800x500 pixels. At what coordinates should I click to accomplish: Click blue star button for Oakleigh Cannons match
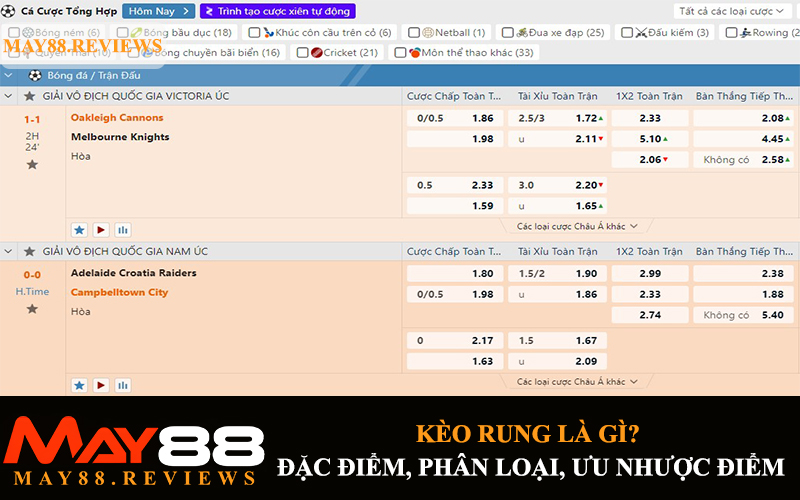coord(80,229)
